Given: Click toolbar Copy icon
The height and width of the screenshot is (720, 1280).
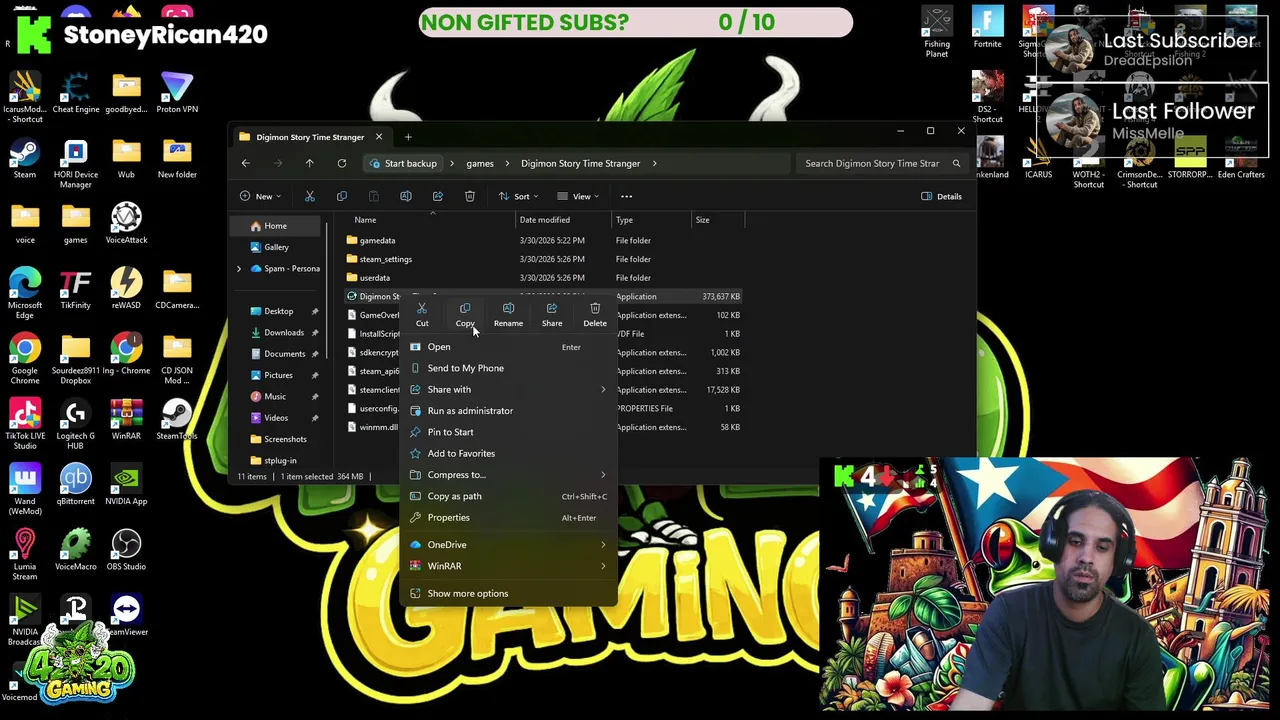Looking at the screenshot, I should [x=342, y=196].
